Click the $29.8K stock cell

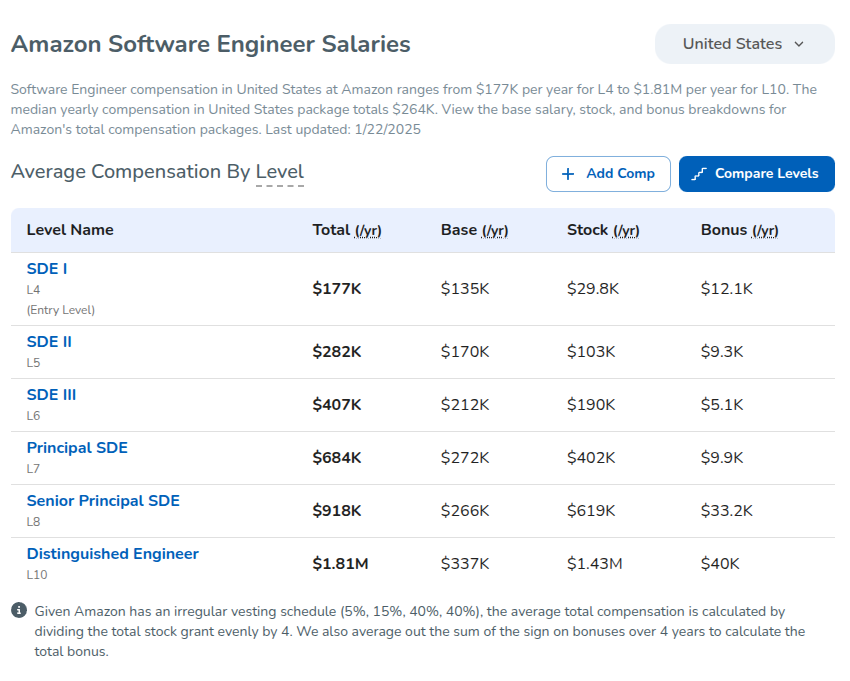593,288
